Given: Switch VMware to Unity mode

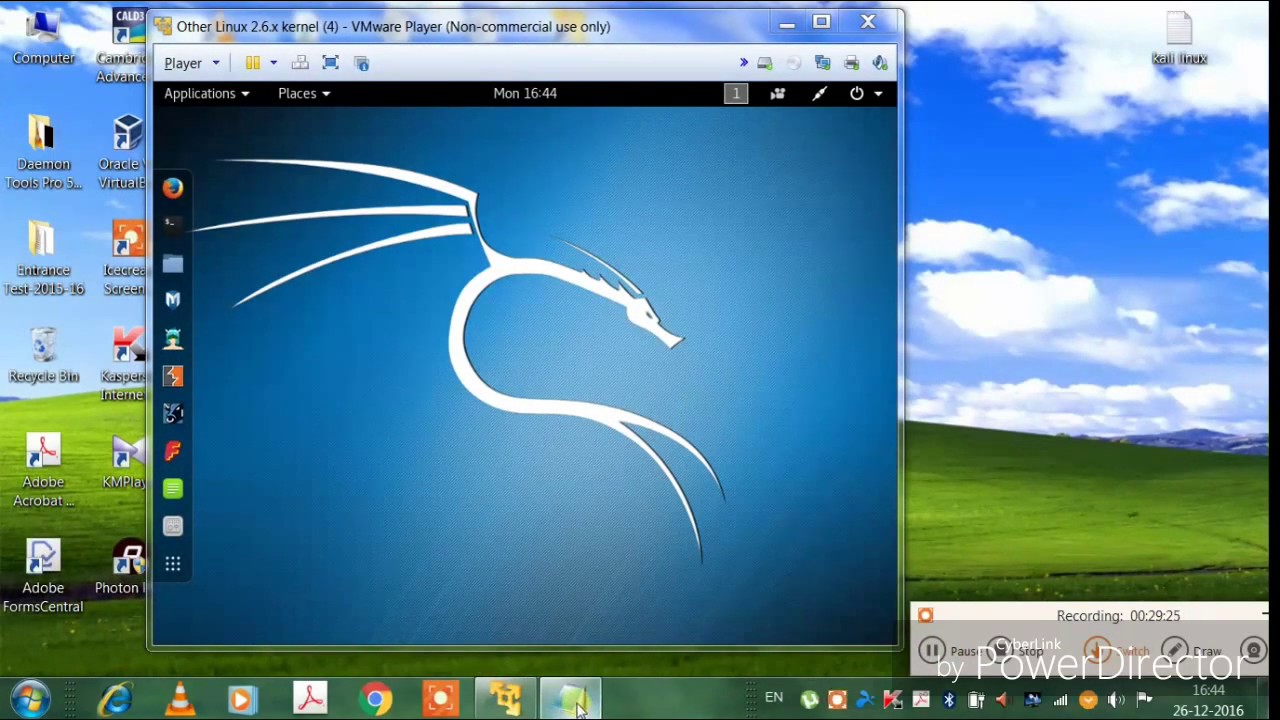Looking at the screenshot, I should coord(362,63).
